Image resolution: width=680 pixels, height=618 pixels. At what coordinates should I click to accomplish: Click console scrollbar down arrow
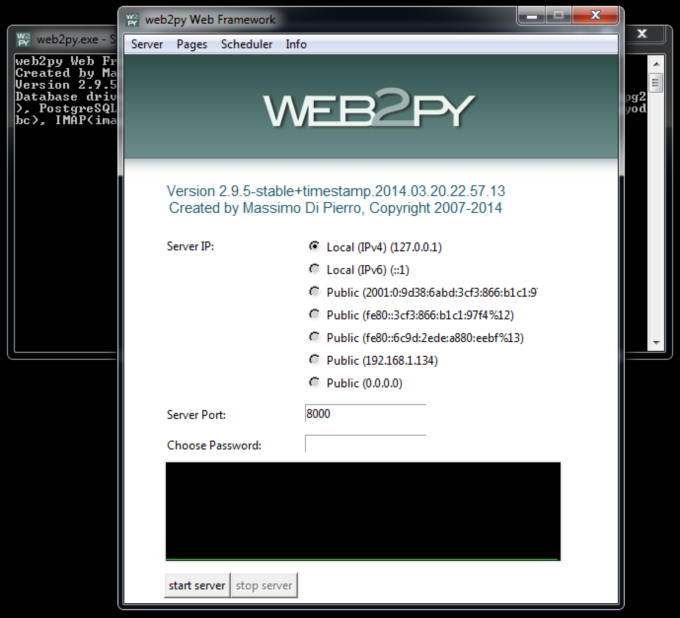coord(656,343)
